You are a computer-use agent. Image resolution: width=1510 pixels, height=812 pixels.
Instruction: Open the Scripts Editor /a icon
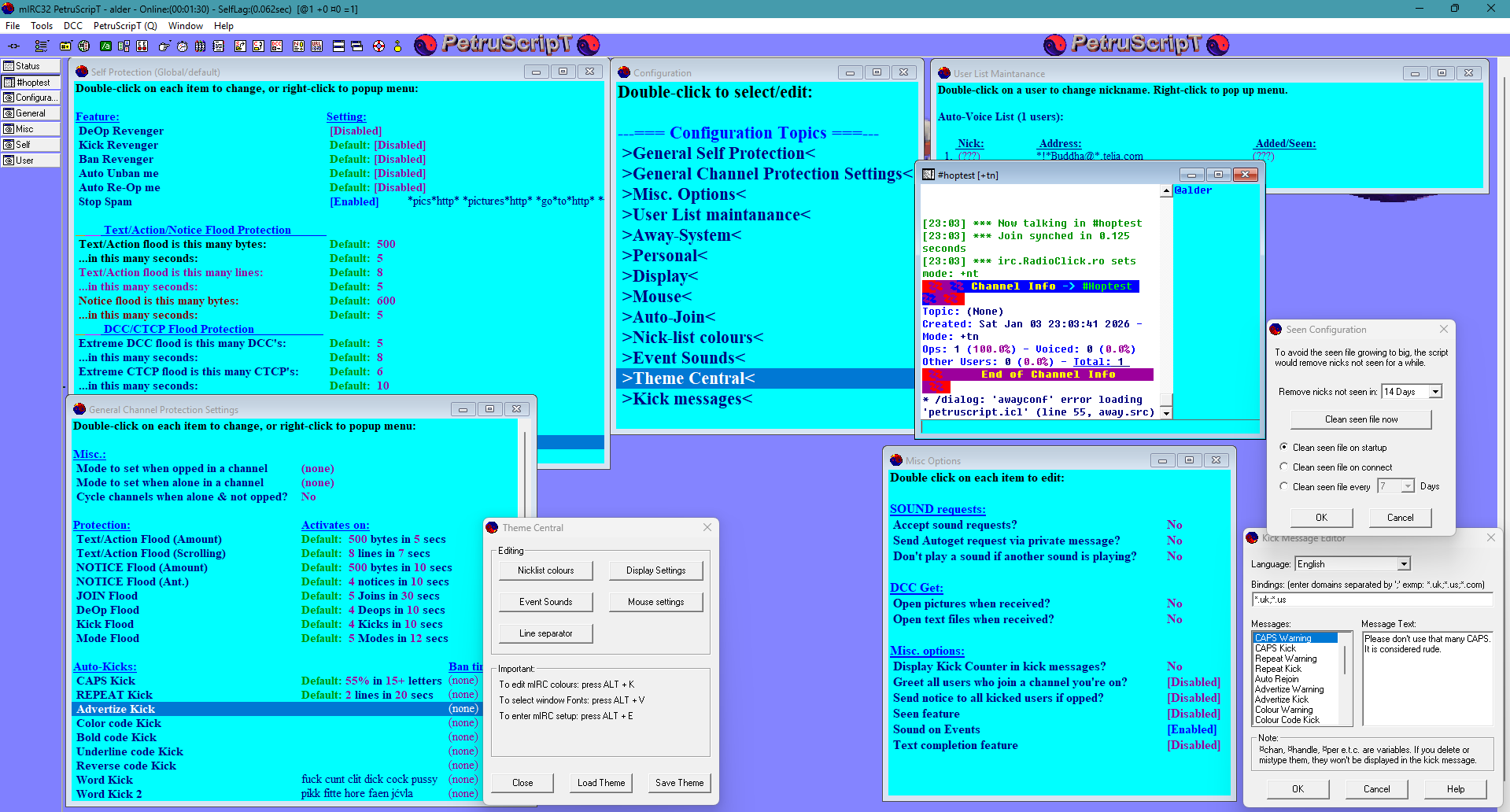click(105, 46)
